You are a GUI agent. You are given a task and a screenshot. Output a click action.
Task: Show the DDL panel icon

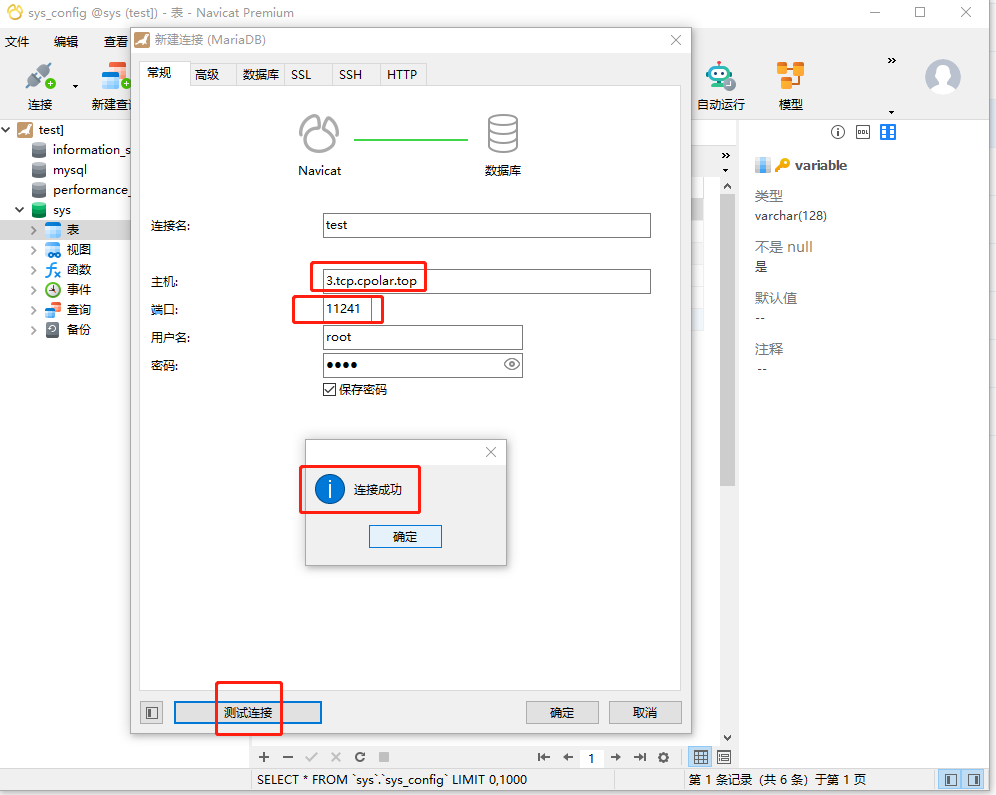(863, 132)
